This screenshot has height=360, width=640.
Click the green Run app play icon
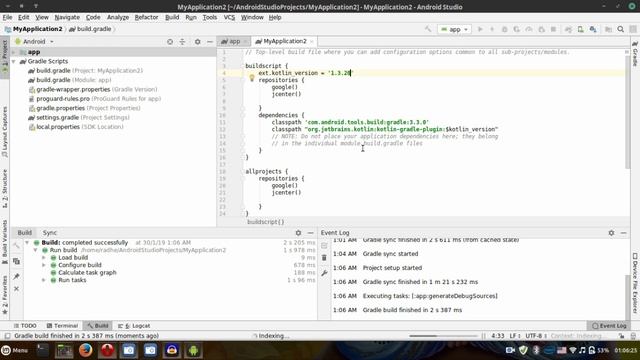click(x=480, y=29)
